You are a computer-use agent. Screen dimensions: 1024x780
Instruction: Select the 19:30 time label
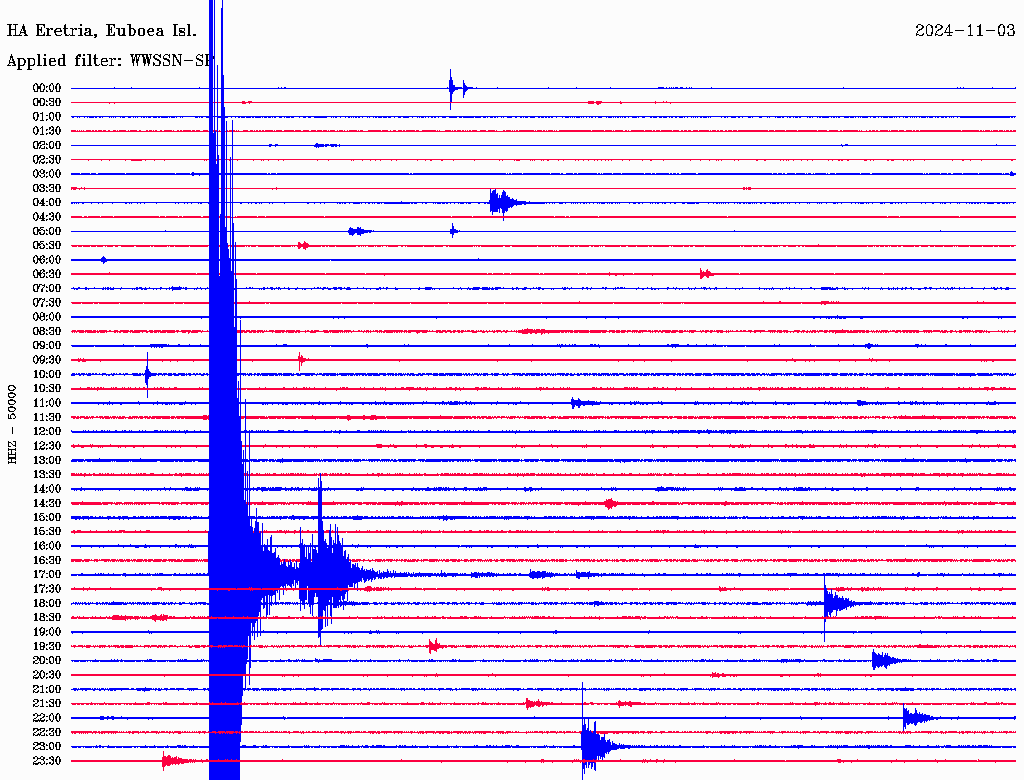tap(47, 647)
